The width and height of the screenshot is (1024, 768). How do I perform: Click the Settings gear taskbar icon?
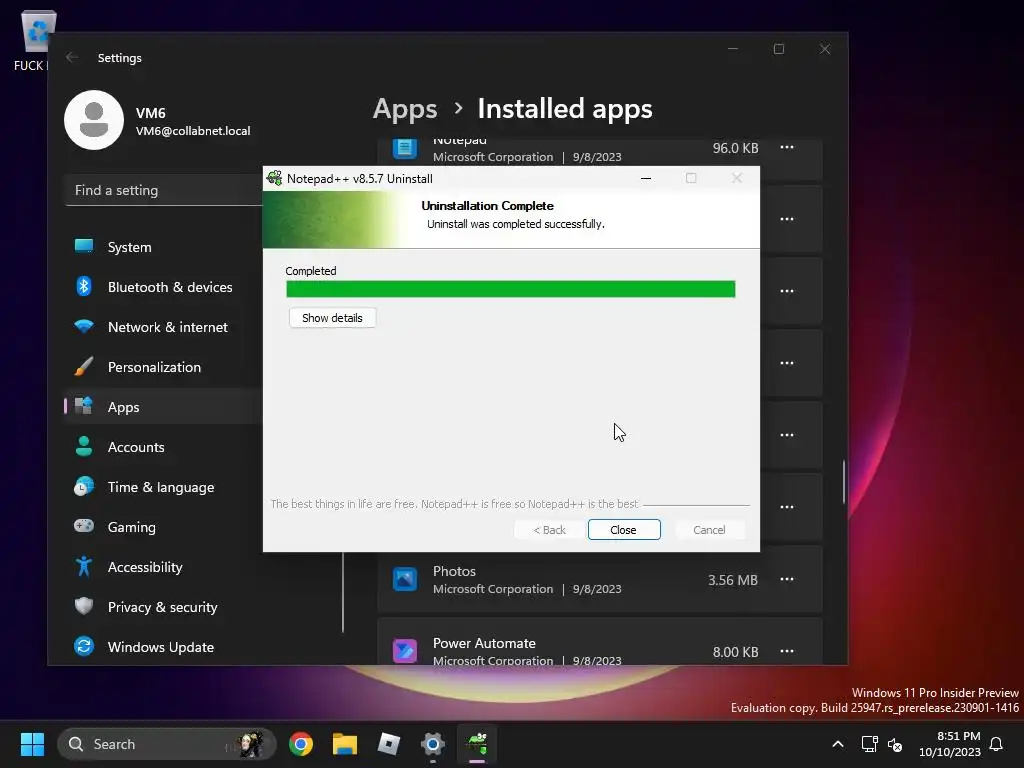pyautogui.click(x=432, y=744)
